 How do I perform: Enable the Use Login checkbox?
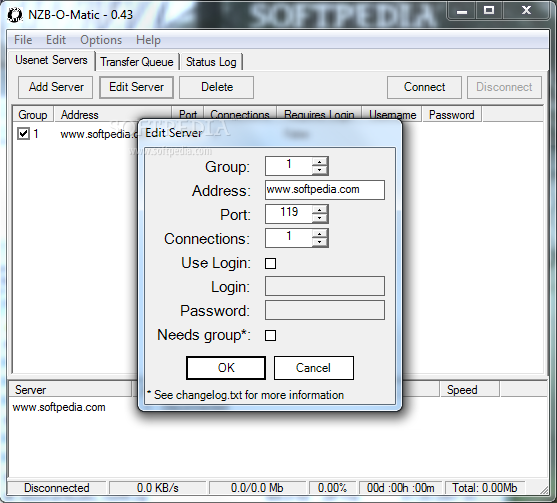click(x=270, y=263)
